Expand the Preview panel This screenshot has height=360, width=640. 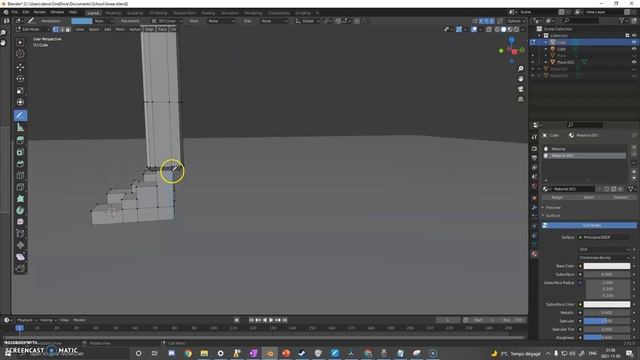coord(553,207)
